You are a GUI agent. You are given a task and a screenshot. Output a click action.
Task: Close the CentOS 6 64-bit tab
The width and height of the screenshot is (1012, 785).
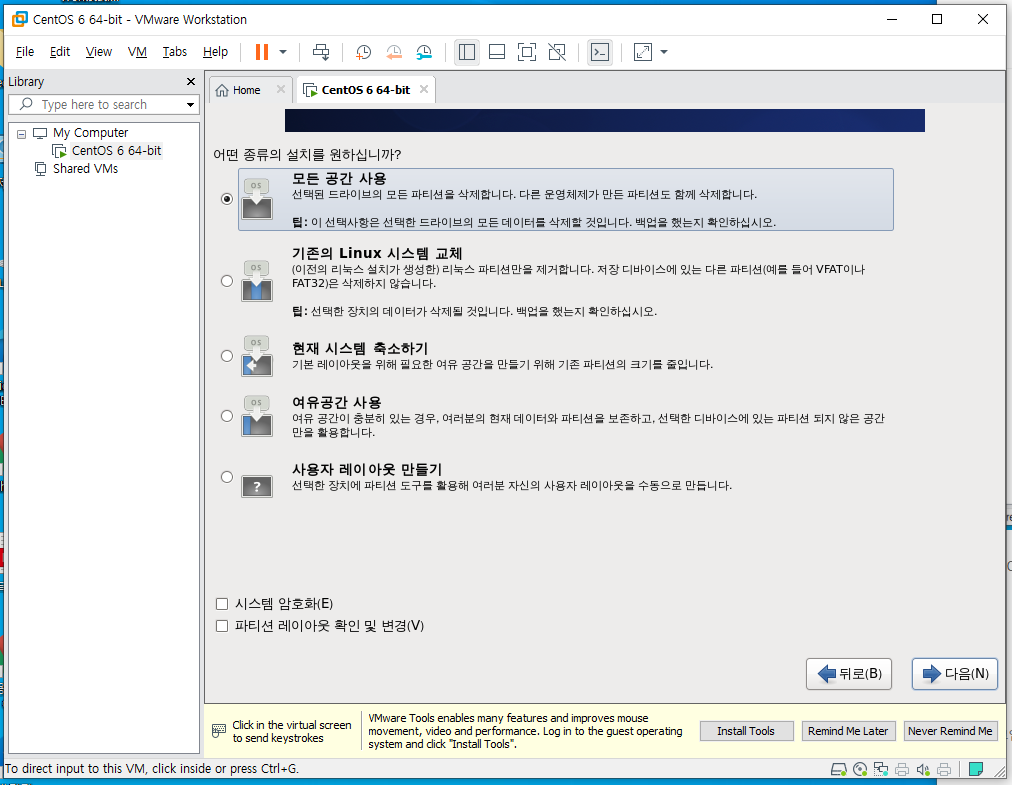coord(424,89)
